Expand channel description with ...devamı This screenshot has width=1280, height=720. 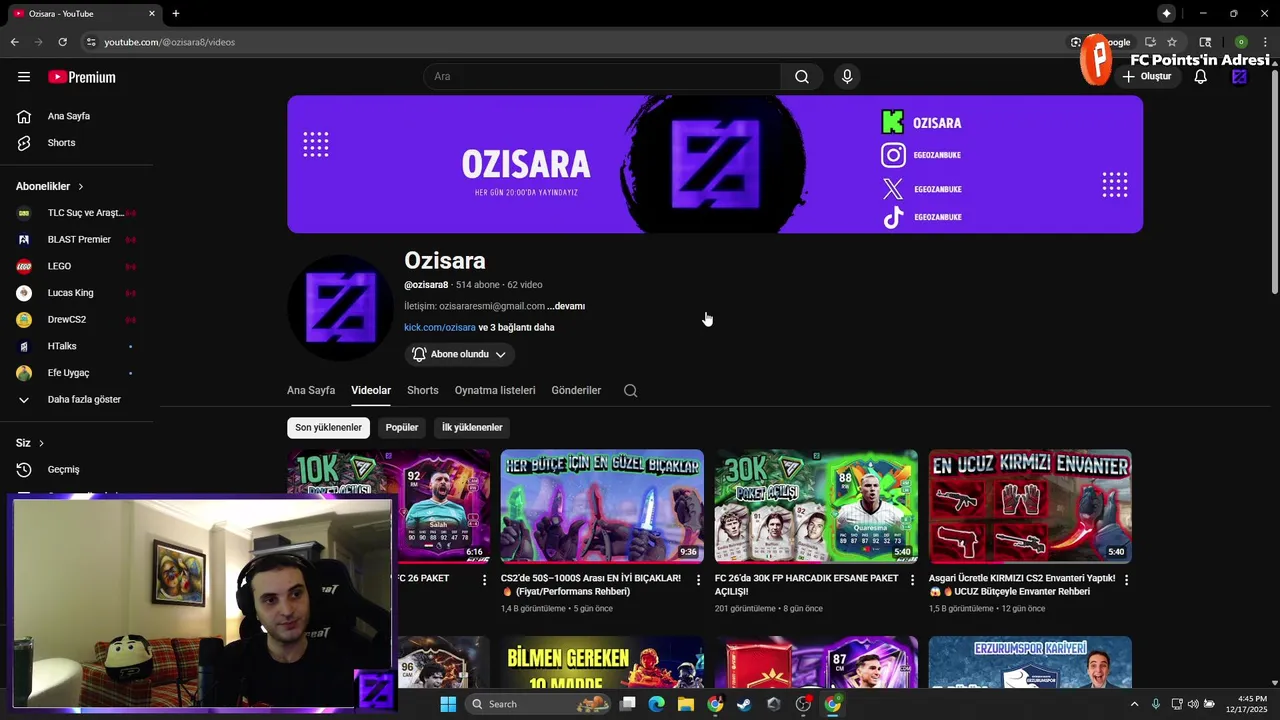[x=566, y=306]
